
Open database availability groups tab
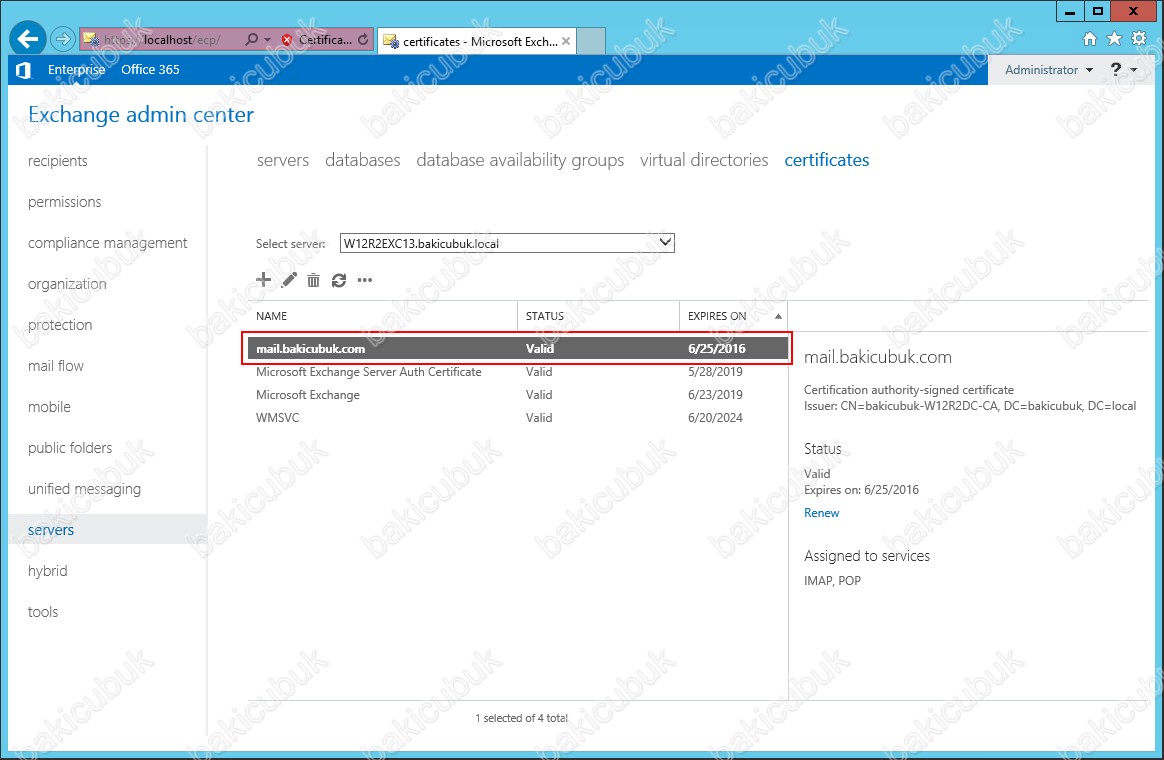point(520,160)
